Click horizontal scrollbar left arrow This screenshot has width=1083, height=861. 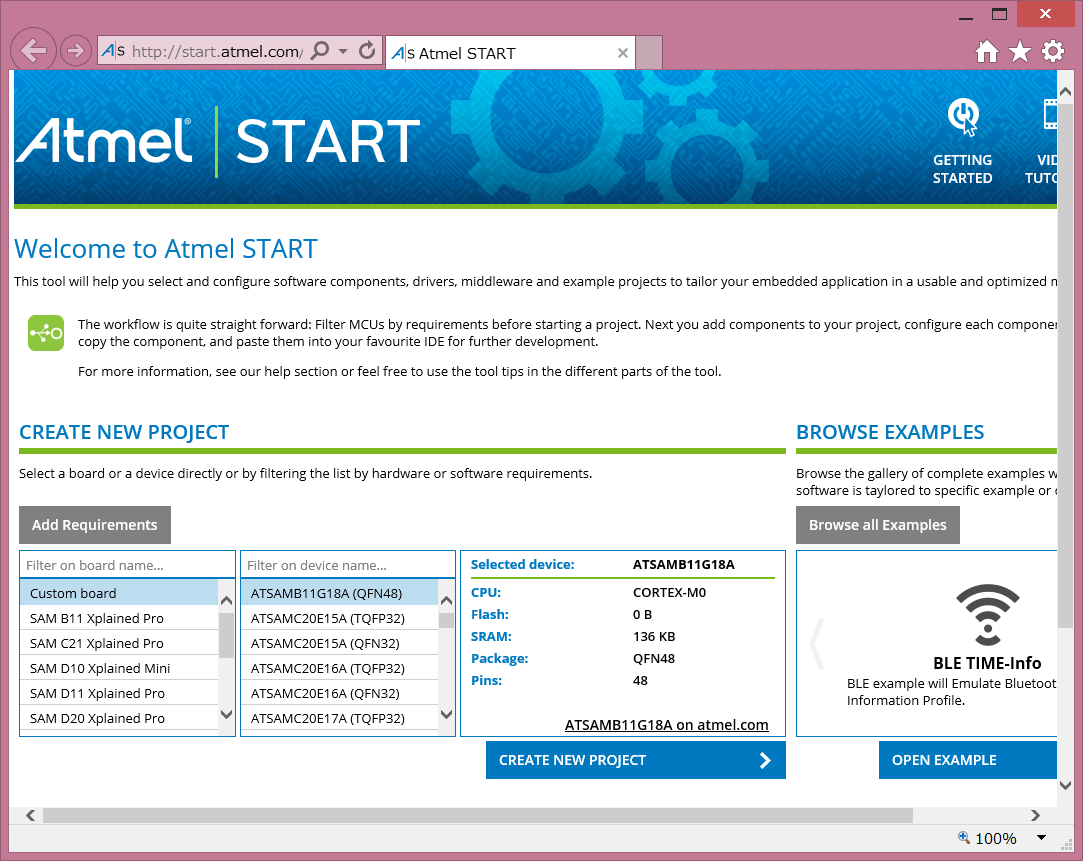(30, 815)
